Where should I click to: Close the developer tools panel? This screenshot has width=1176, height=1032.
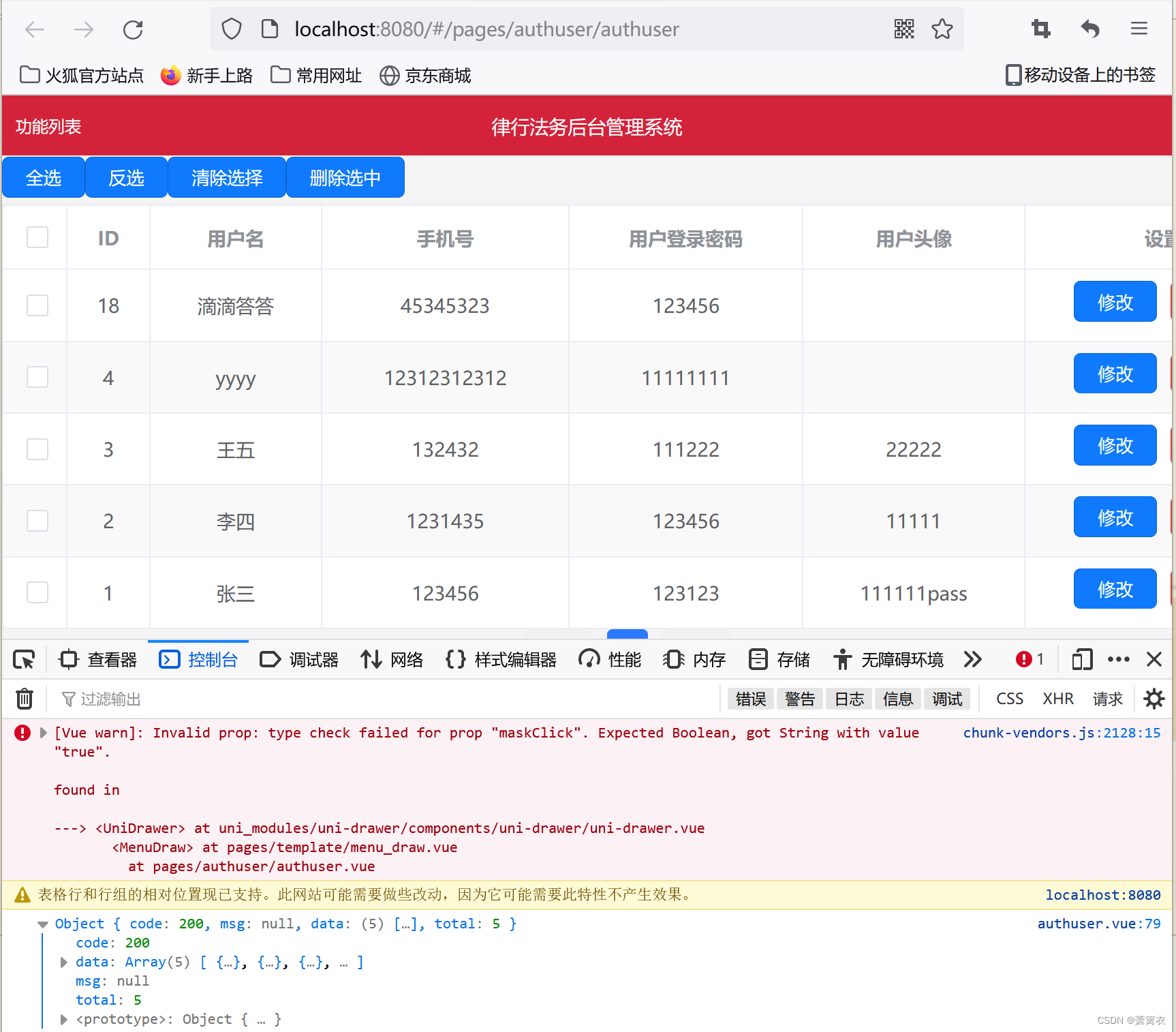(1154, 659)
